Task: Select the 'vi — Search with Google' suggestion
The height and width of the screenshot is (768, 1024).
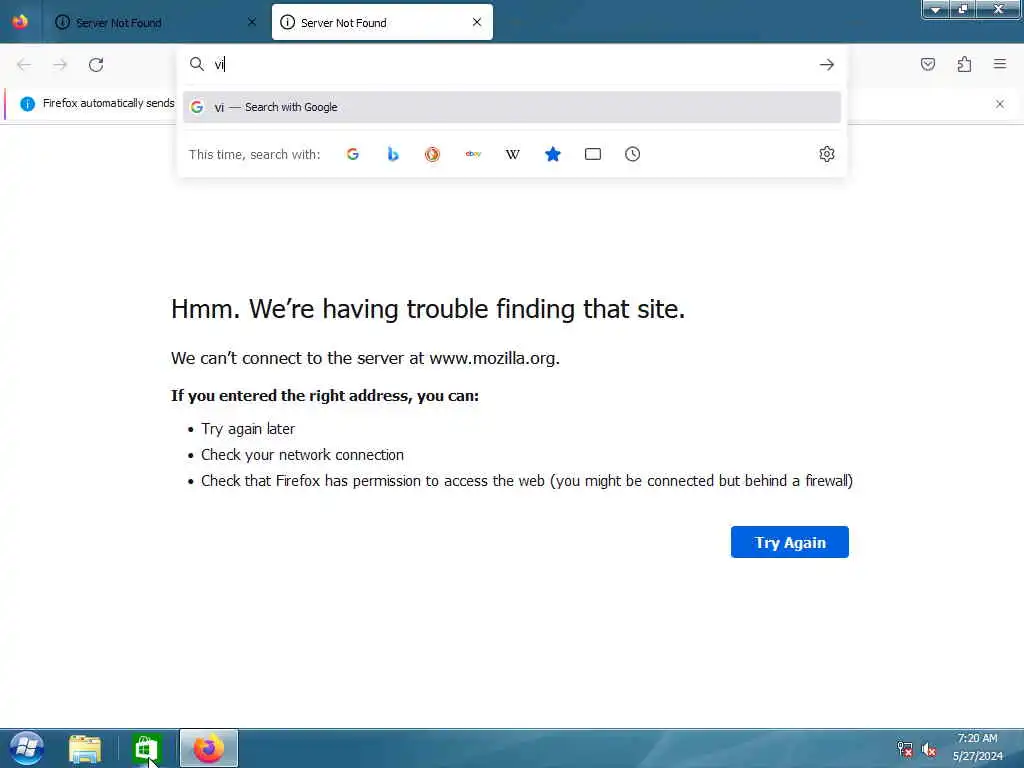Action: coord(512,107)
